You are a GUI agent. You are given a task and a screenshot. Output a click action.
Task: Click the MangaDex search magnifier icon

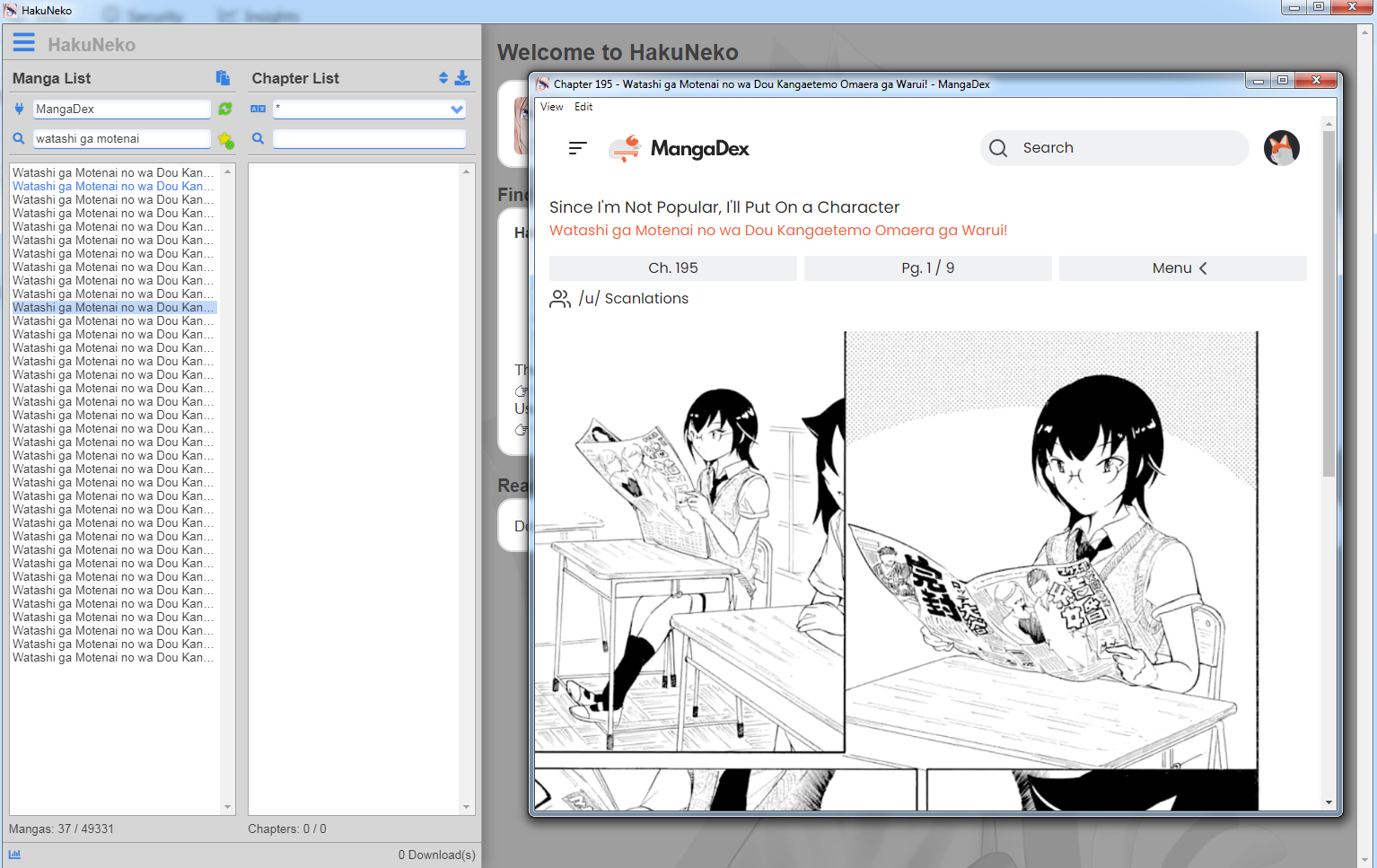(x=998, y=148)
